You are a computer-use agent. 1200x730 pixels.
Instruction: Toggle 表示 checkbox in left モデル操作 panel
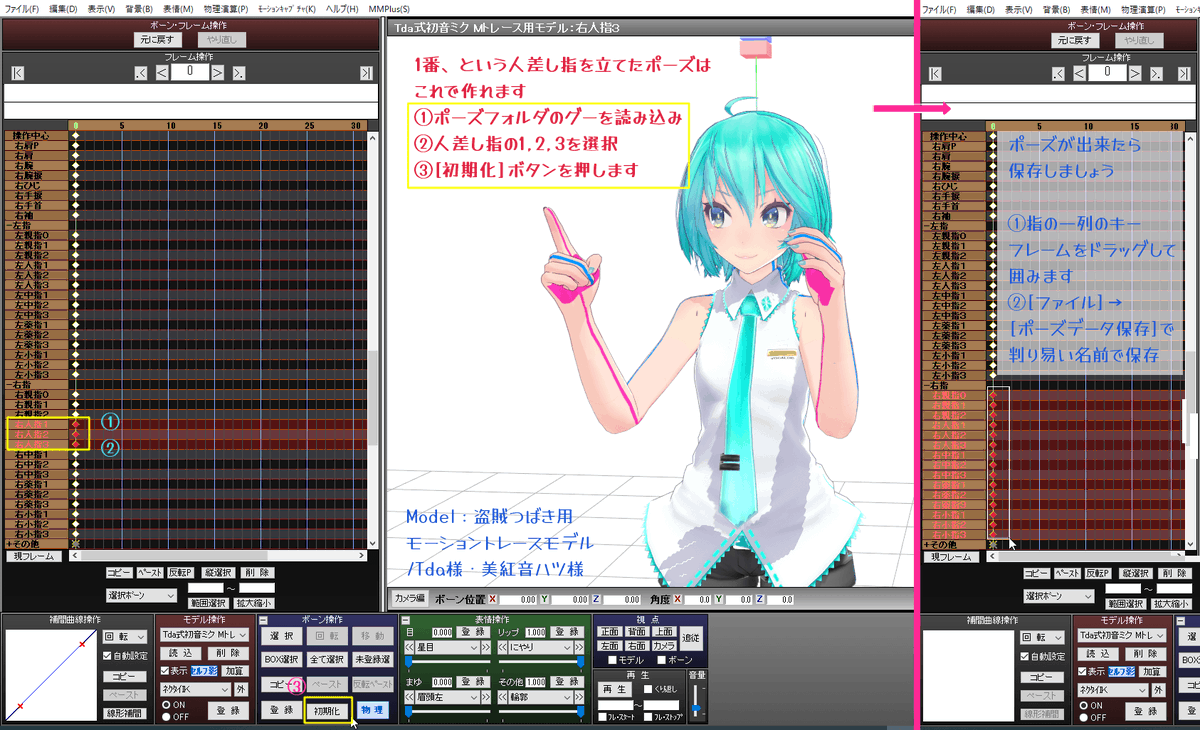pos(167,671)
